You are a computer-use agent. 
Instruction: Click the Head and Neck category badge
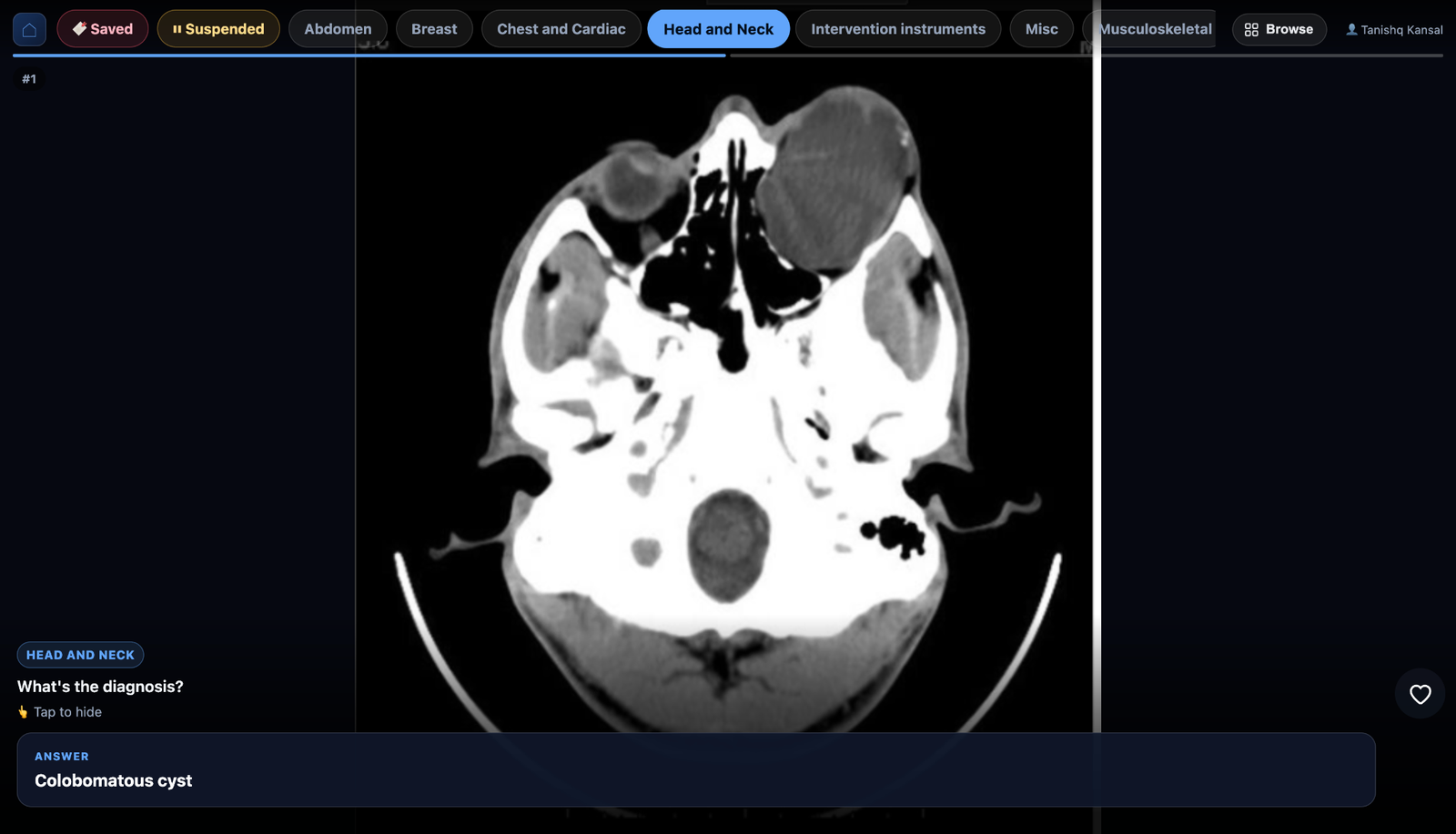tap(80, 655)
